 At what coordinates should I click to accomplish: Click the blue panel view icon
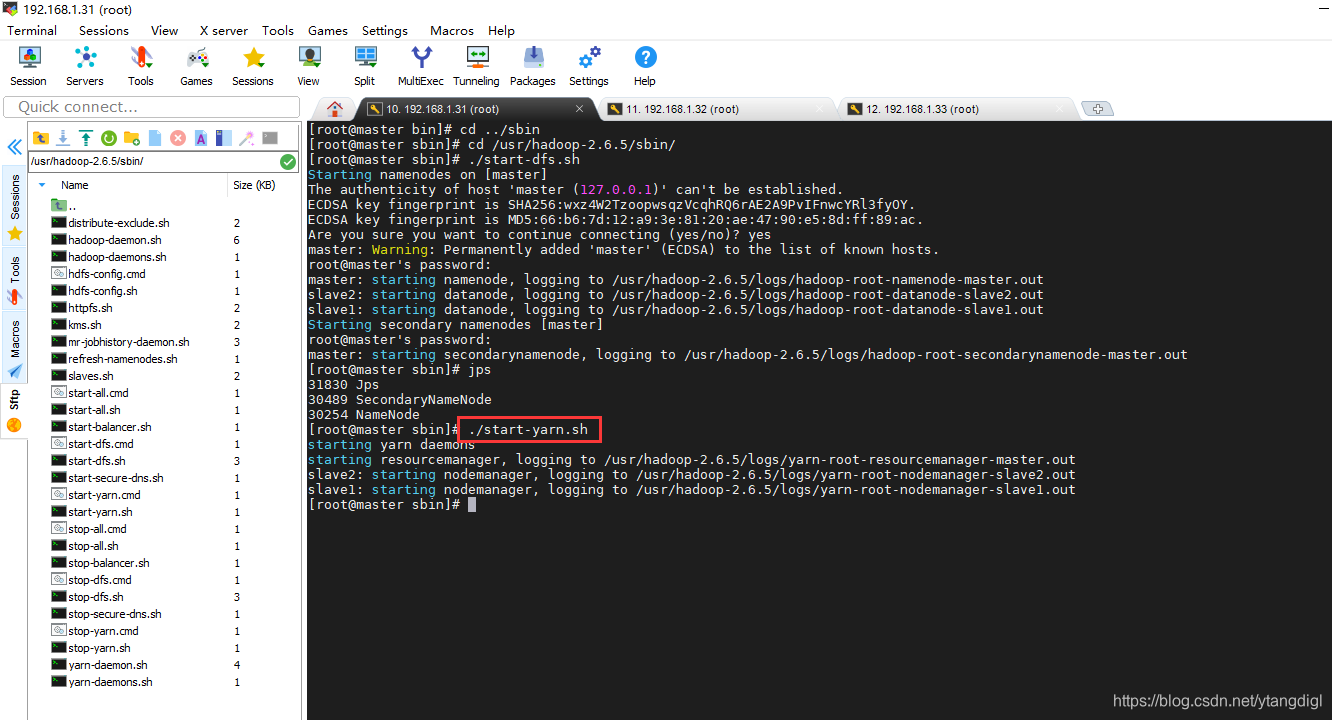[x=224, y=138]
